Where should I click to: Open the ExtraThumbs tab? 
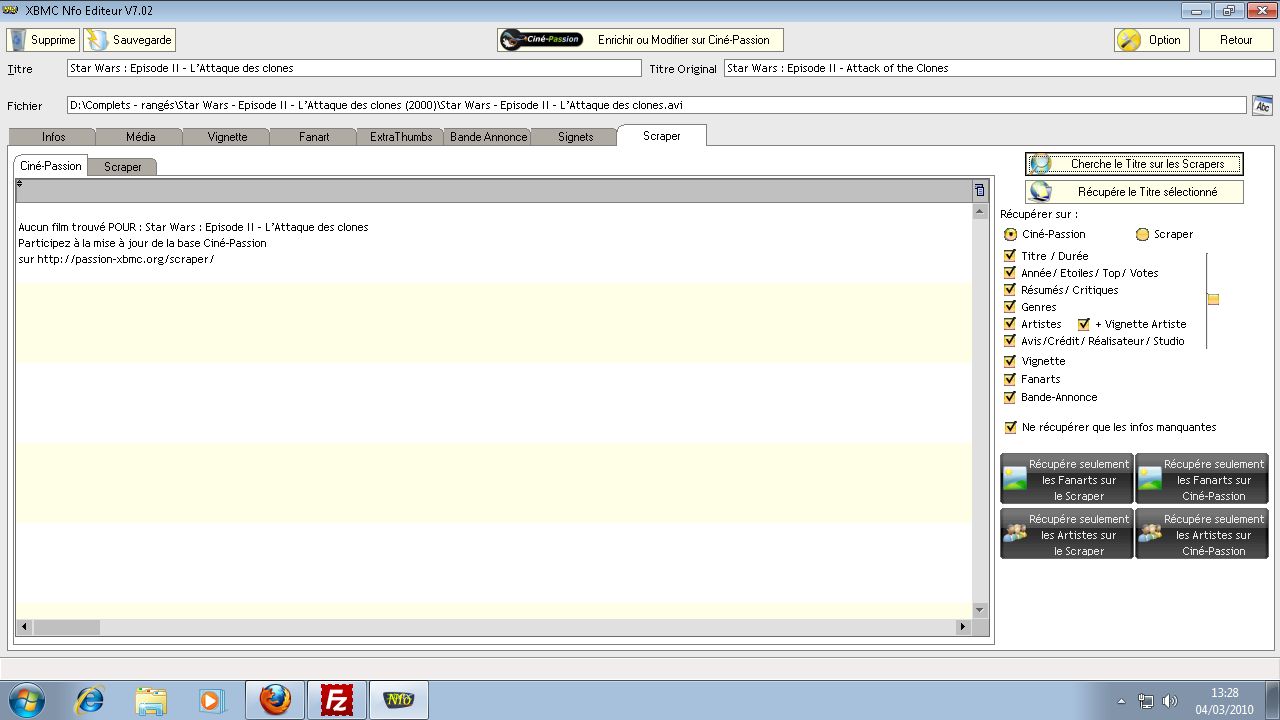(x=401, y=137)
